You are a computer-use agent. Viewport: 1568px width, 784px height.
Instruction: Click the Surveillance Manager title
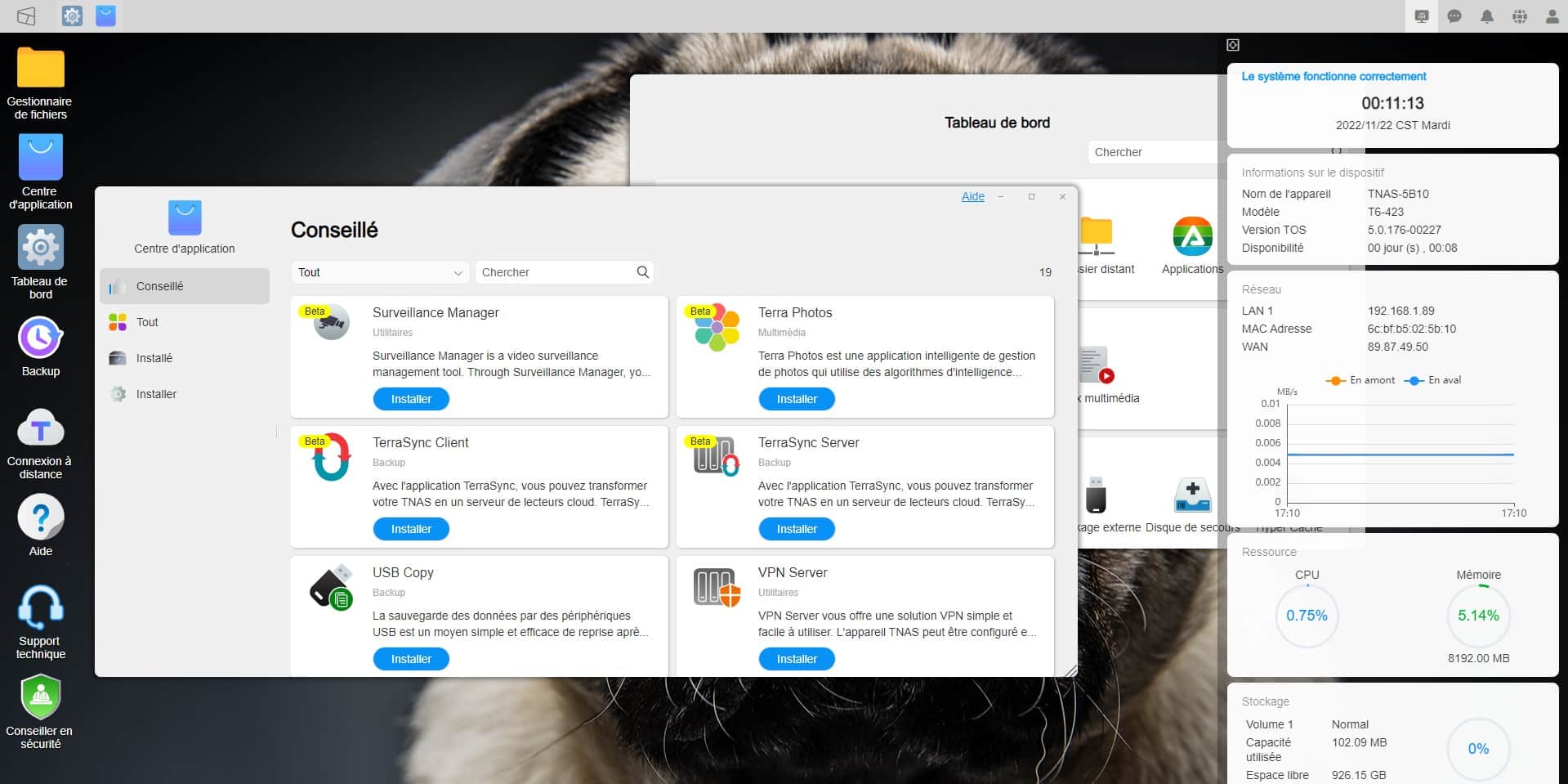[x=436, y=312]
